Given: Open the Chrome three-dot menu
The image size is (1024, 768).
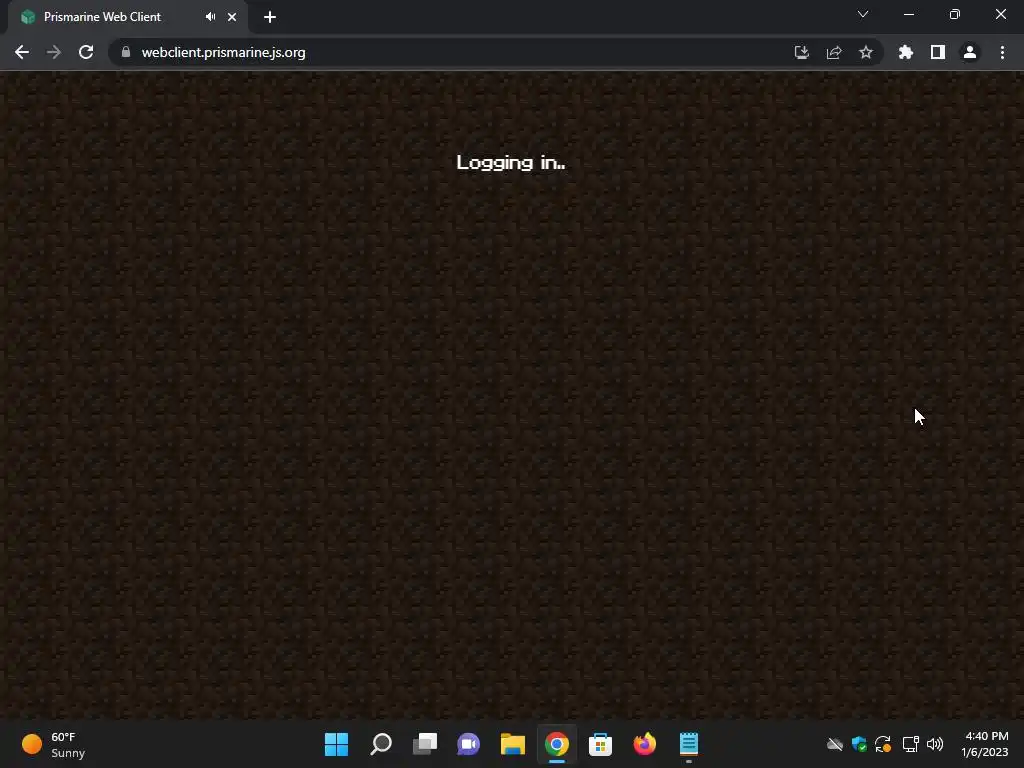Looking at the screenshot, I should coord(1002,52).
